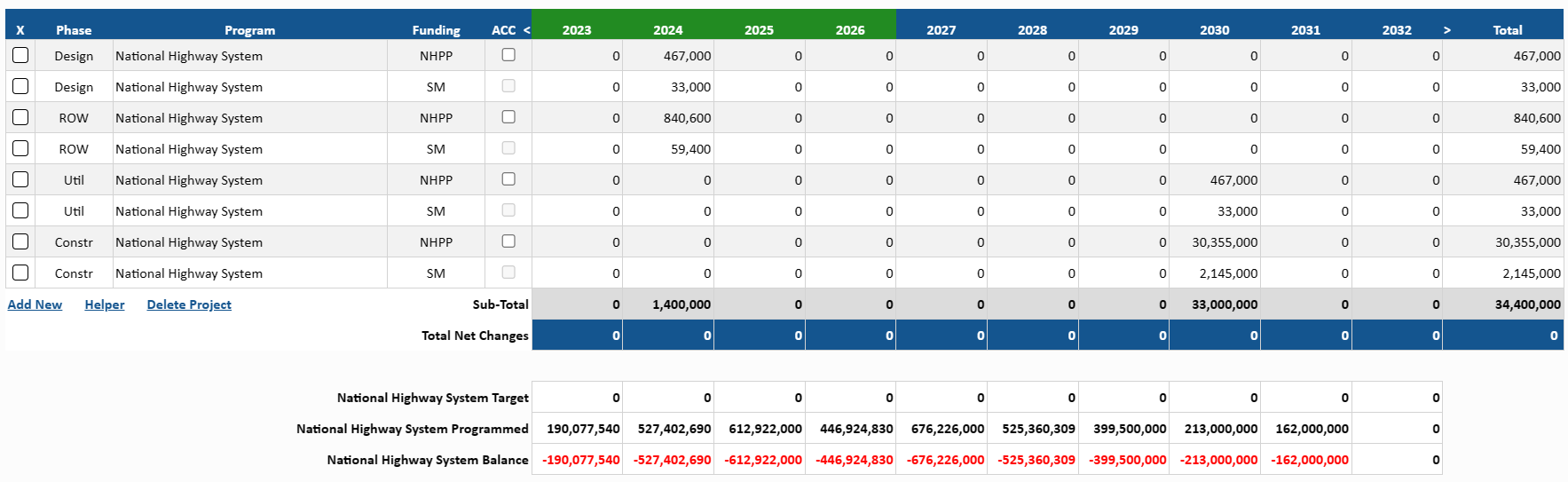Tick the row checkbox for ROW NHPP
This screenshot has width=1568, height=482.
(20, 117)
